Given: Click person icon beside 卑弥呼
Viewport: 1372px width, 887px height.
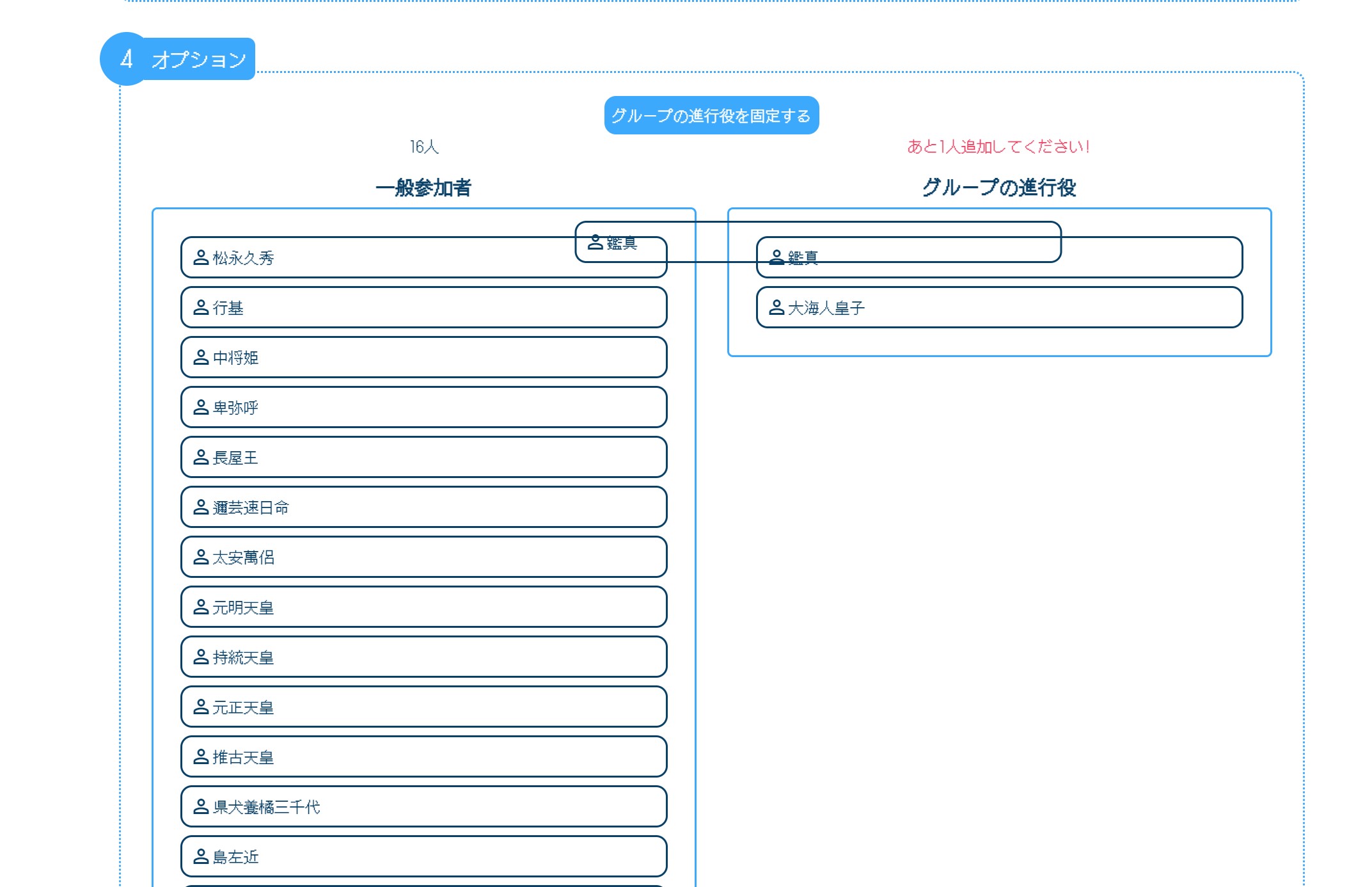Looking at the screenshot, I should pos(201,407).
